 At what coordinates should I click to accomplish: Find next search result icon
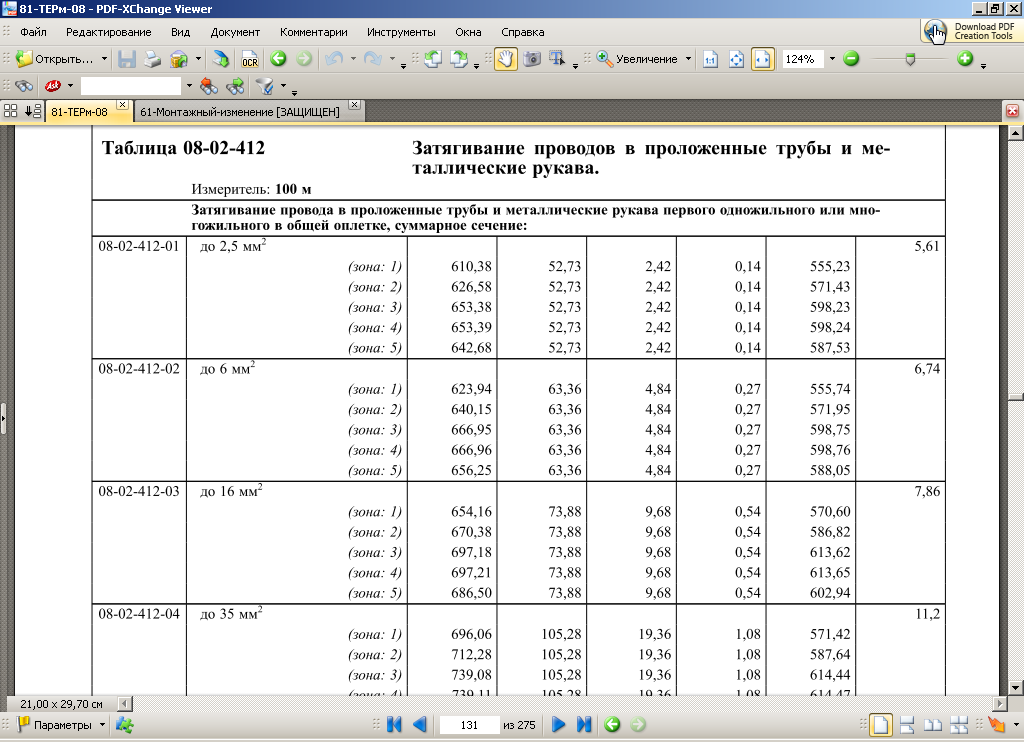pos(235,86)
